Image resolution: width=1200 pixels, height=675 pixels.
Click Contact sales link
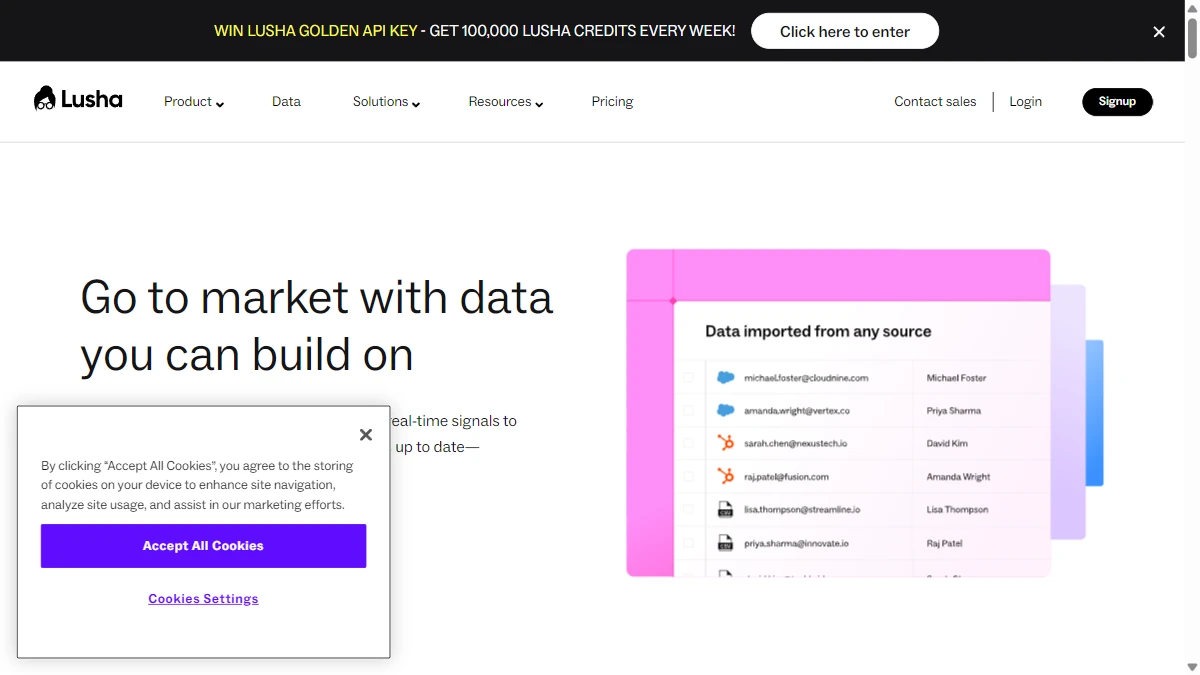click(x=935, y=102)
